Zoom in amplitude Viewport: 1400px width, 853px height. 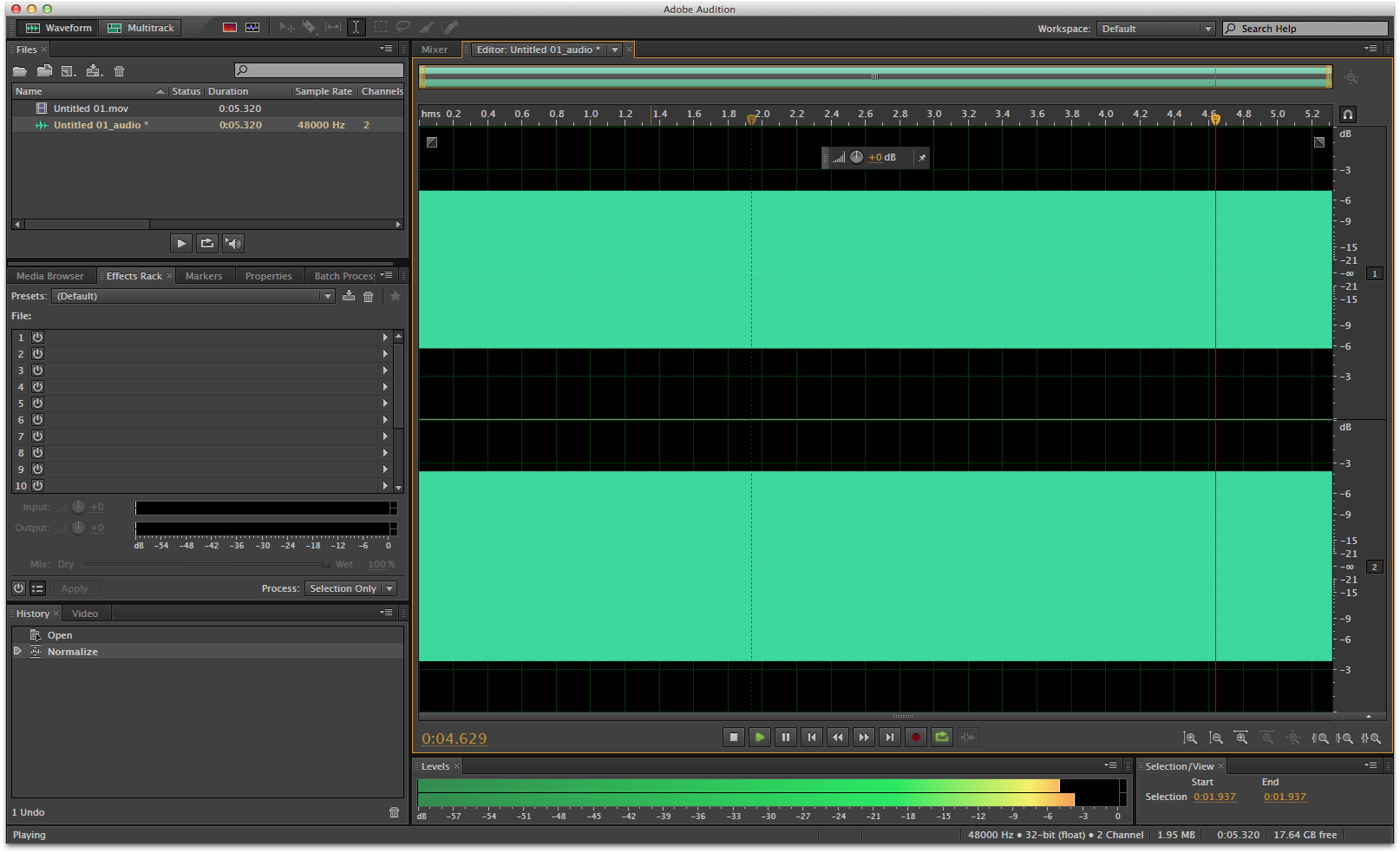click(x=1190, y=738)
